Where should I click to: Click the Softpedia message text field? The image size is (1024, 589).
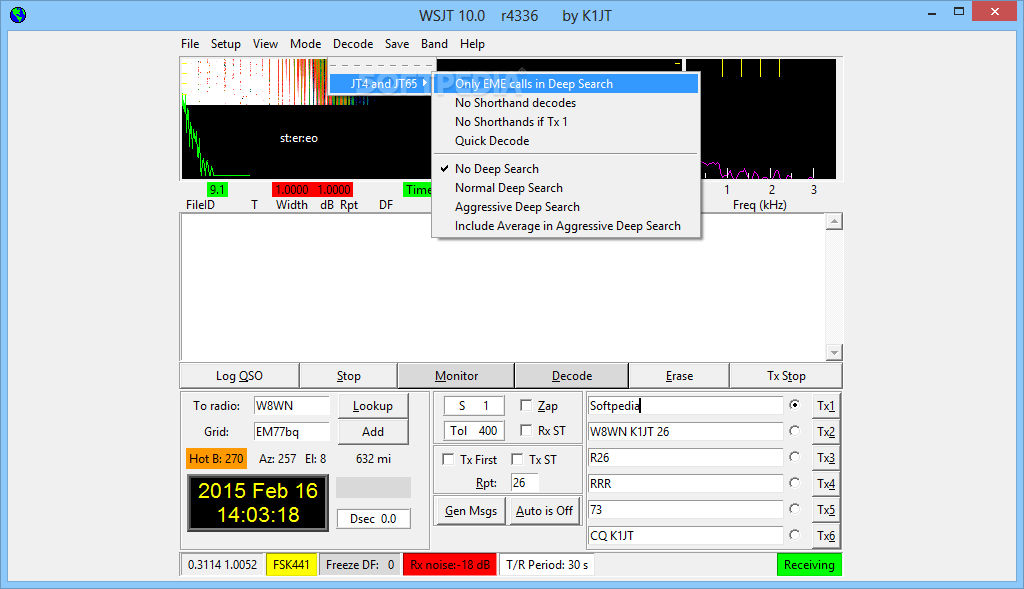(x=685, y=406)
